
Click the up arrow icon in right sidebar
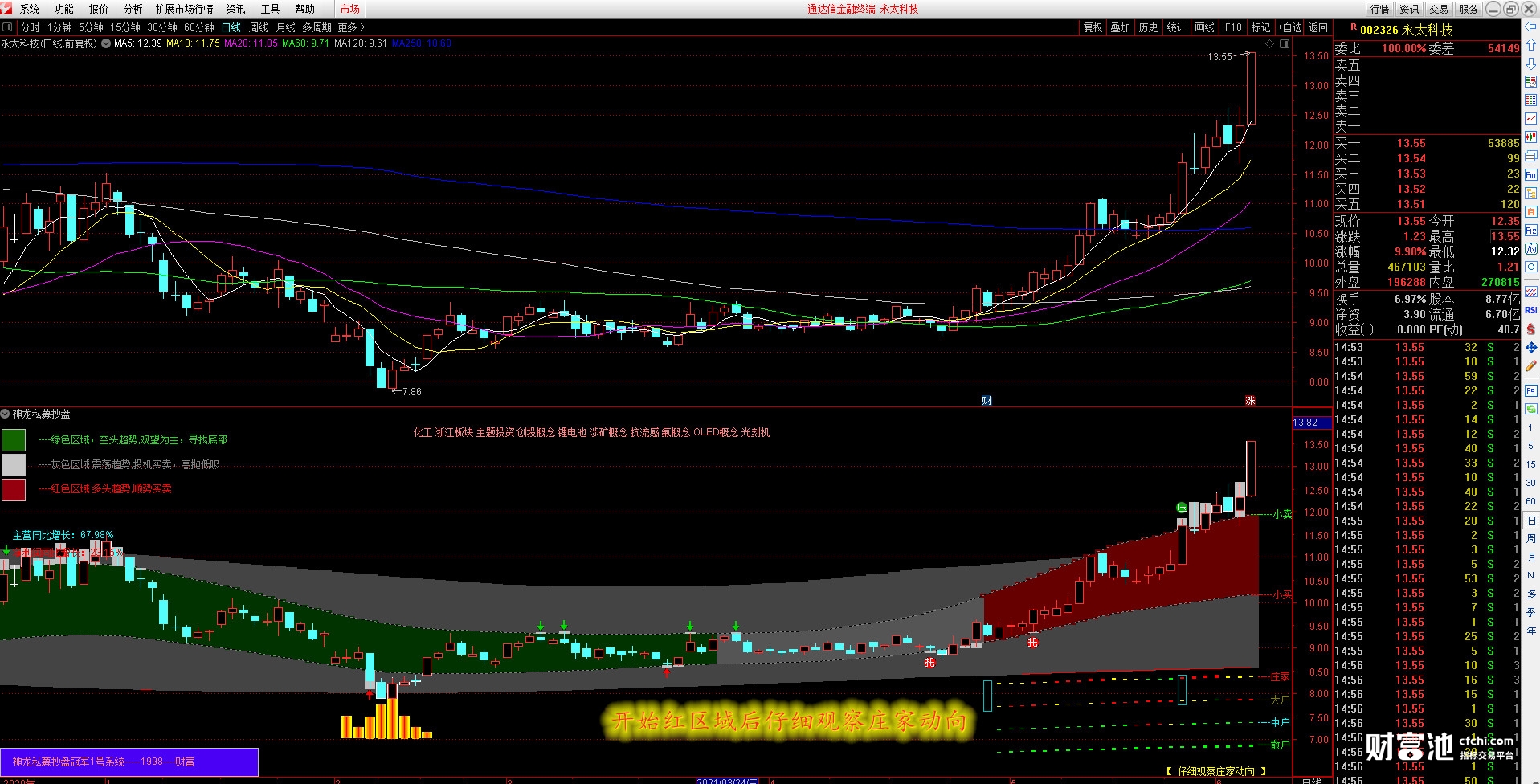[1530, 44]
